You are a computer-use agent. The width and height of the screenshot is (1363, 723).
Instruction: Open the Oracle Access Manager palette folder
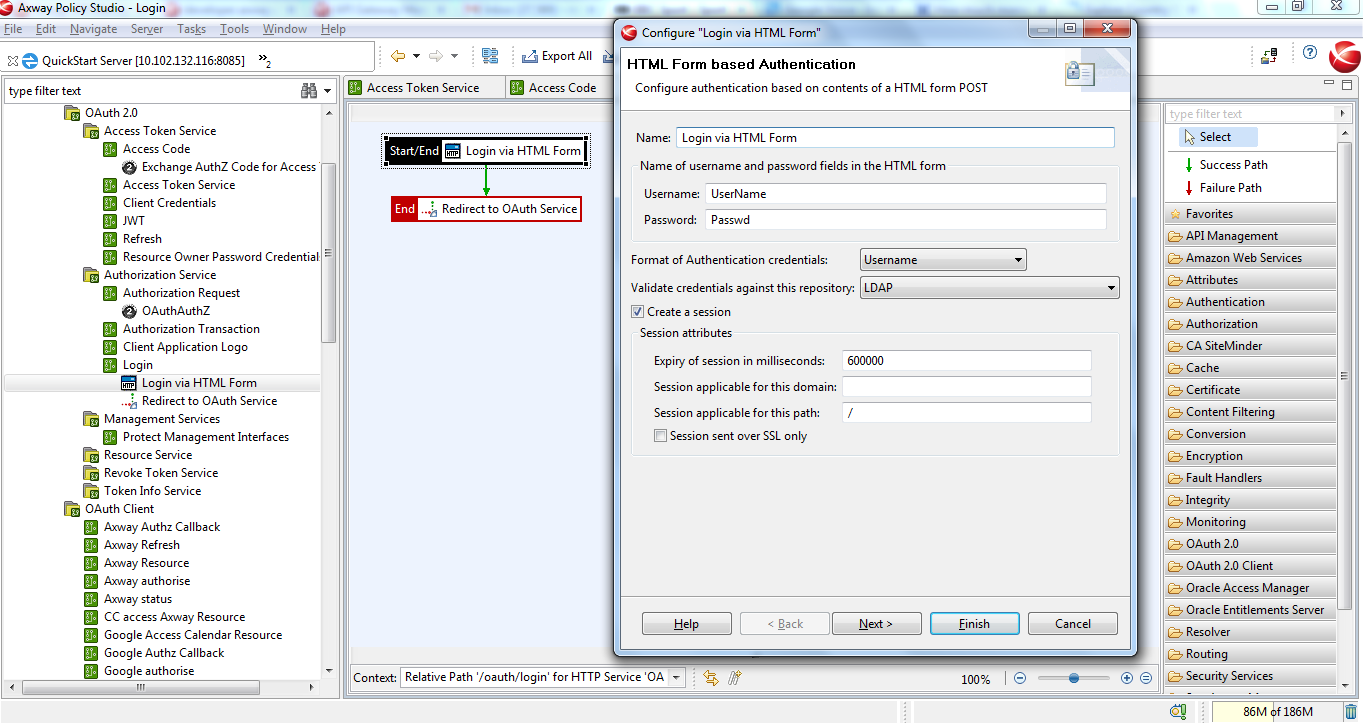coord(1250,588)
